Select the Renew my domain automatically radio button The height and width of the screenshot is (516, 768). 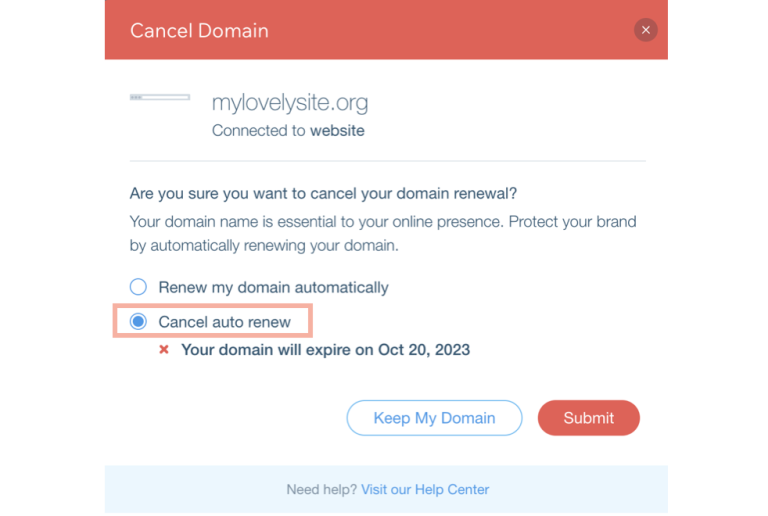pos(139,287)
